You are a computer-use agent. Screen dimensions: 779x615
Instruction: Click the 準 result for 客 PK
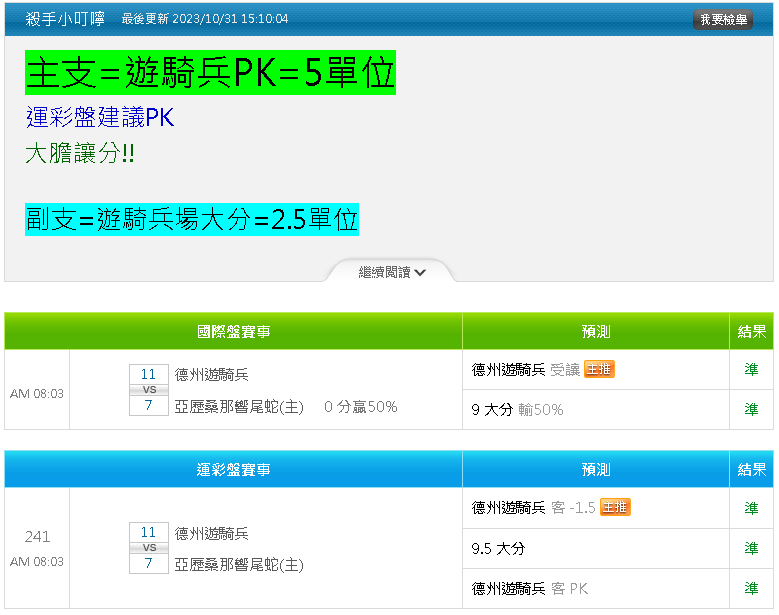(751, 588)
